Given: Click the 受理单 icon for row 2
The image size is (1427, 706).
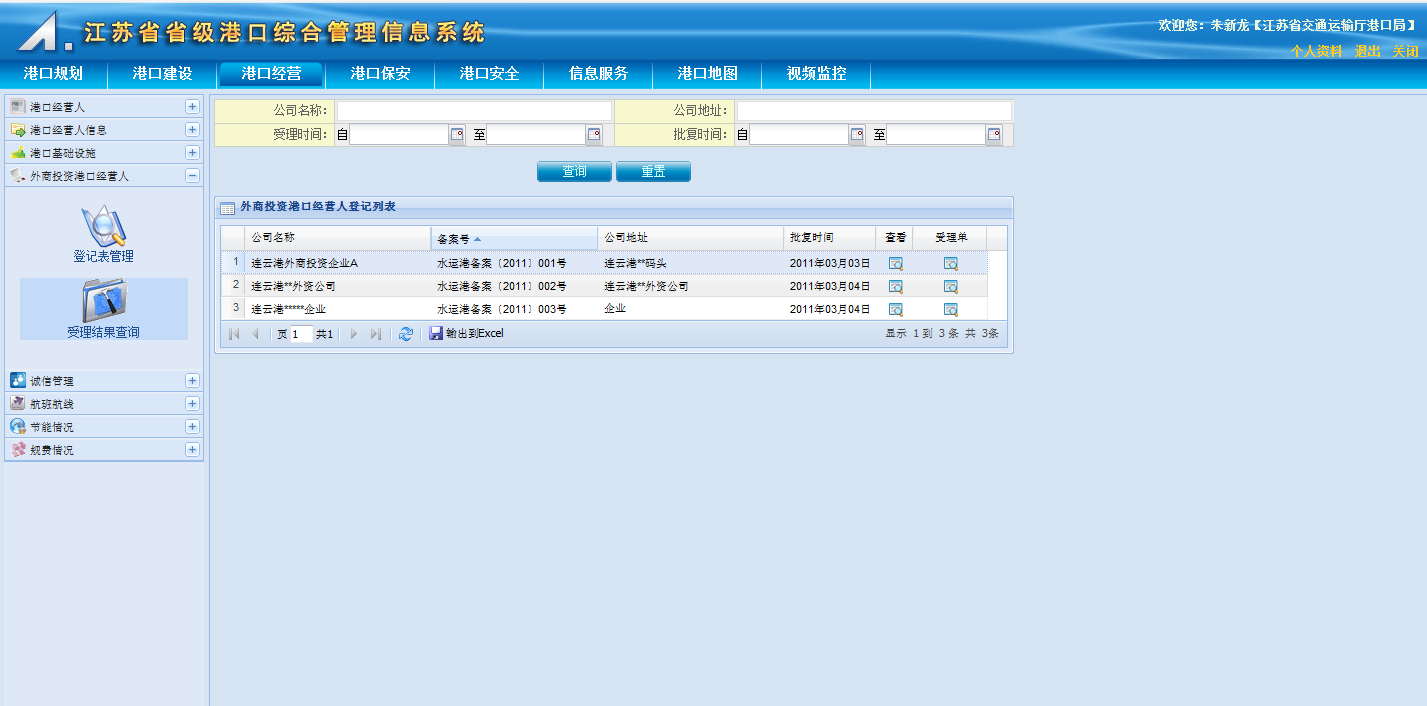Looking at the screenshot, I should click(x=950, y=286).
